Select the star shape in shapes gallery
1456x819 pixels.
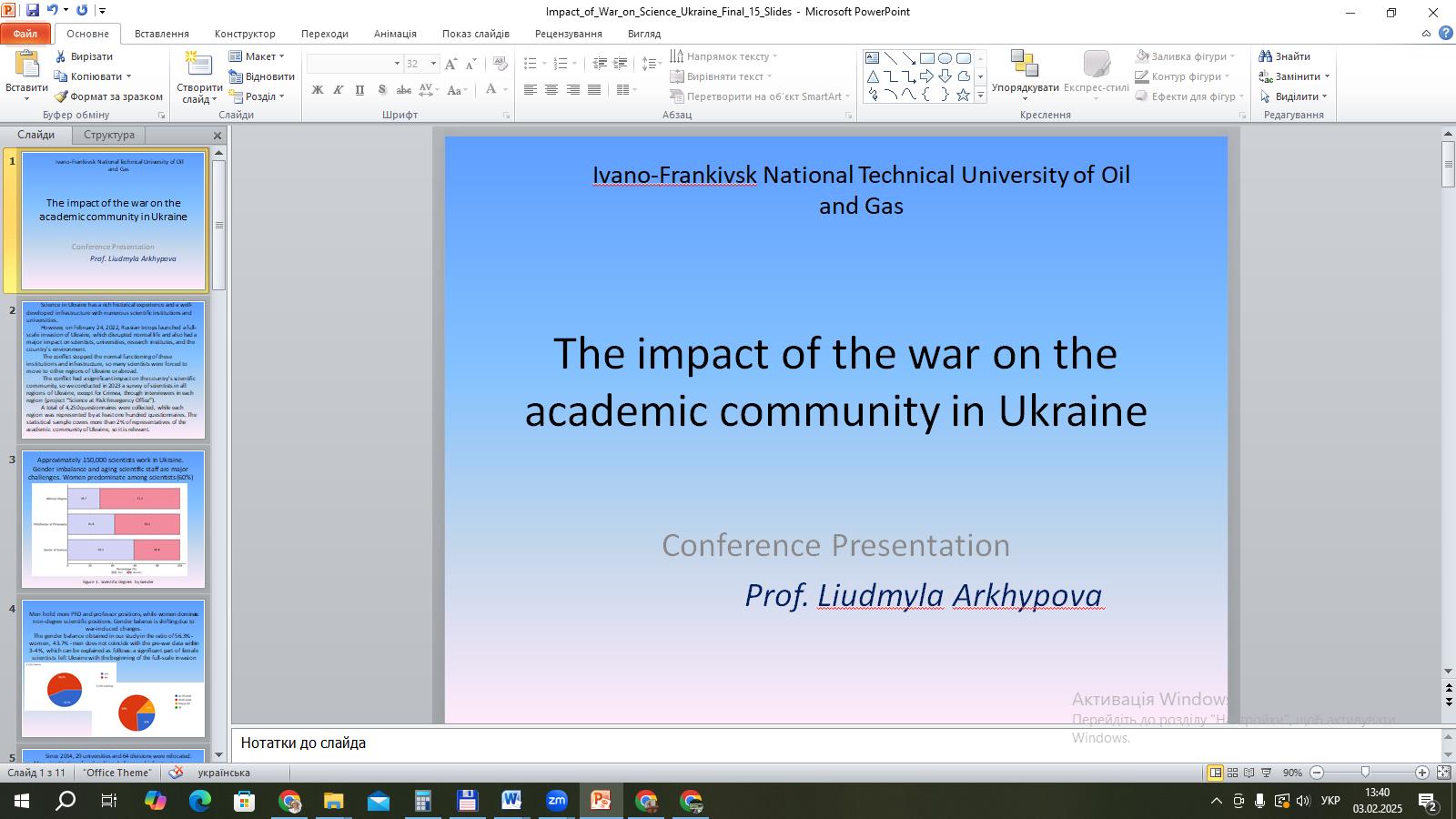(x=963, y=95)
